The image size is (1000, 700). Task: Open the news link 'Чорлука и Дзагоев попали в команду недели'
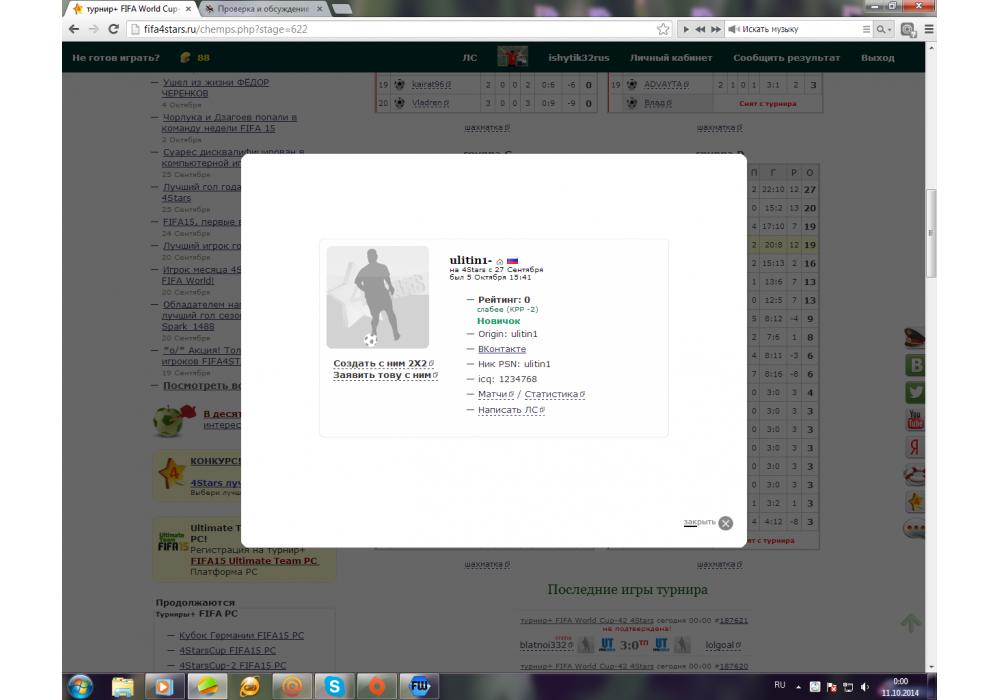[x=228, y=123]
